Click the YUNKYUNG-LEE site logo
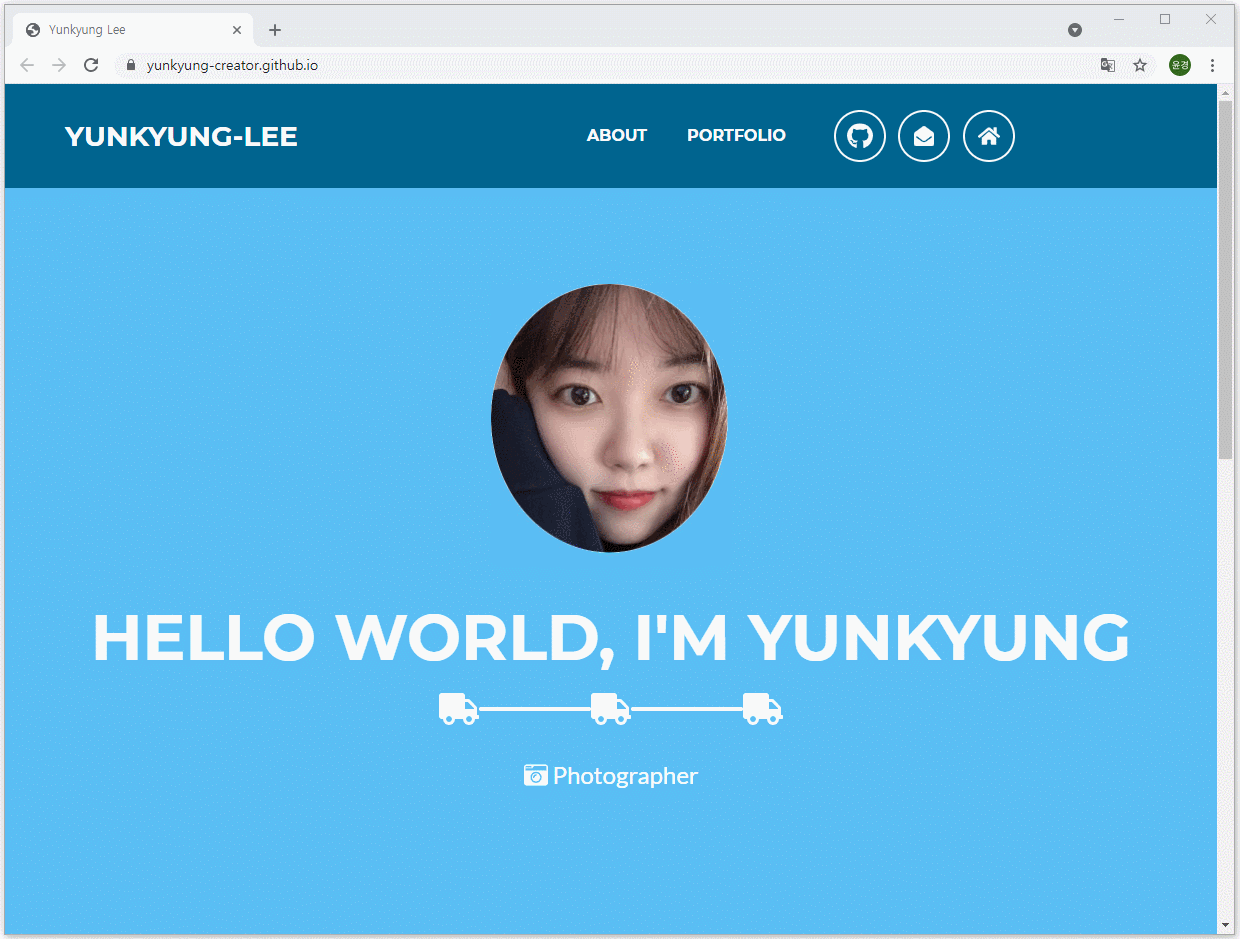This screenshot has width=1240, height=939. point(180,136)
